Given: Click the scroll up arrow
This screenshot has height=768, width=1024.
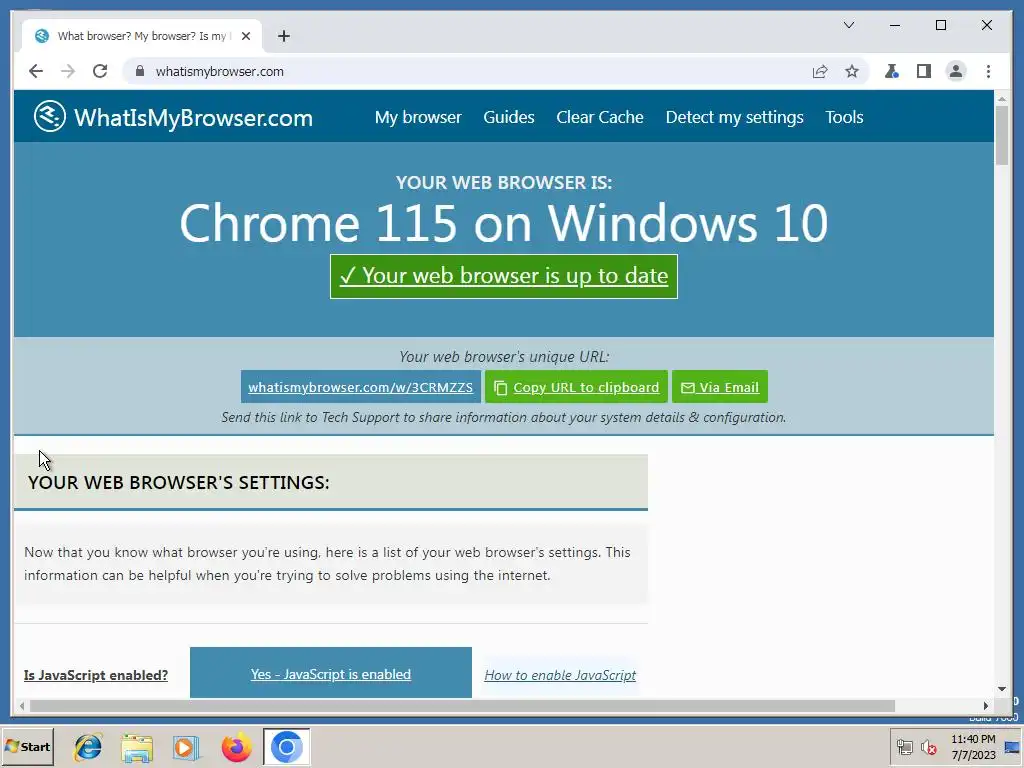Looking at the screenshot, I should click(x=1002, y=99).
